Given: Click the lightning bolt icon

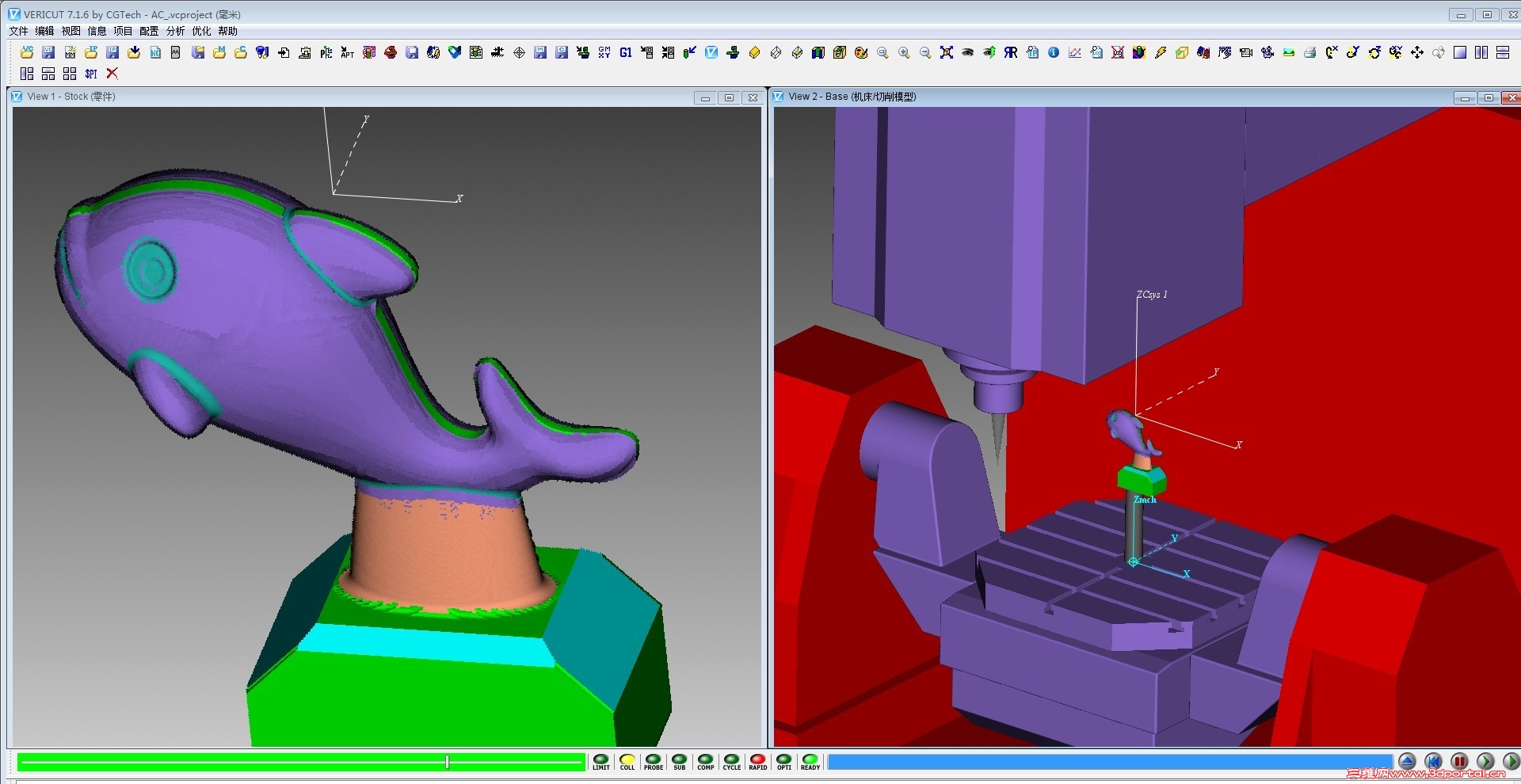Looking at the screenshot, I should coord(1161,52).
